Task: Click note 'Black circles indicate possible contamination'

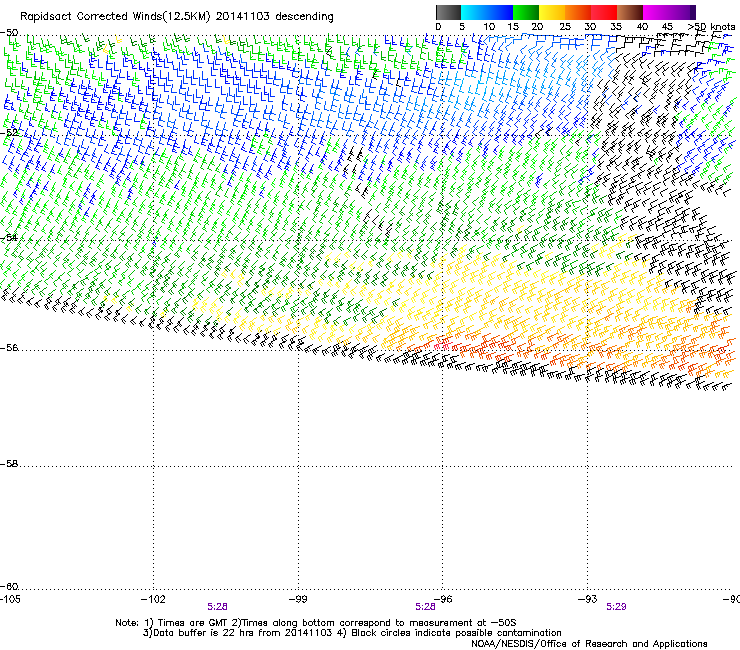Action: point(456,633)
